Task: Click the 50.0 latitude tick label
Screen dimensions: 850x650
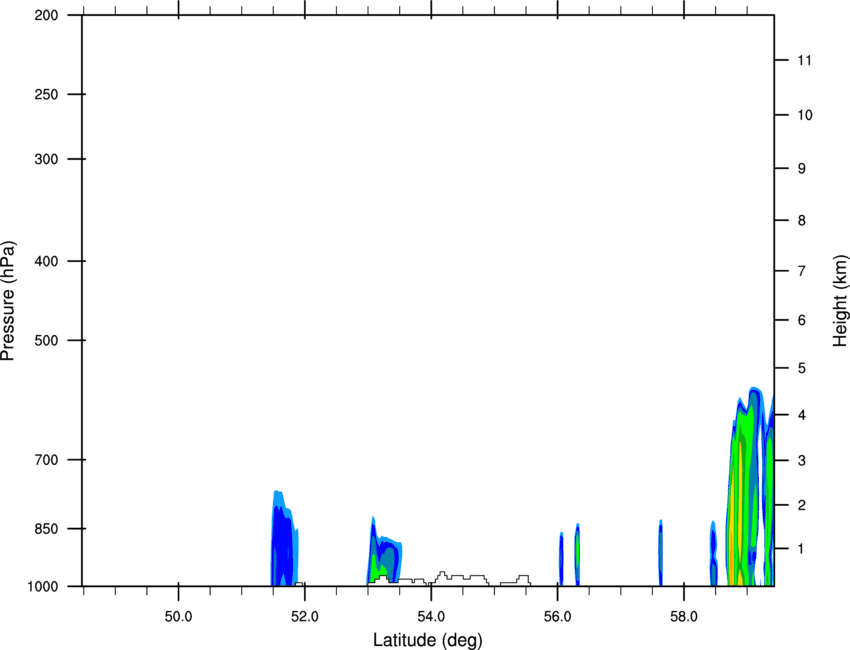Action: 178,617
